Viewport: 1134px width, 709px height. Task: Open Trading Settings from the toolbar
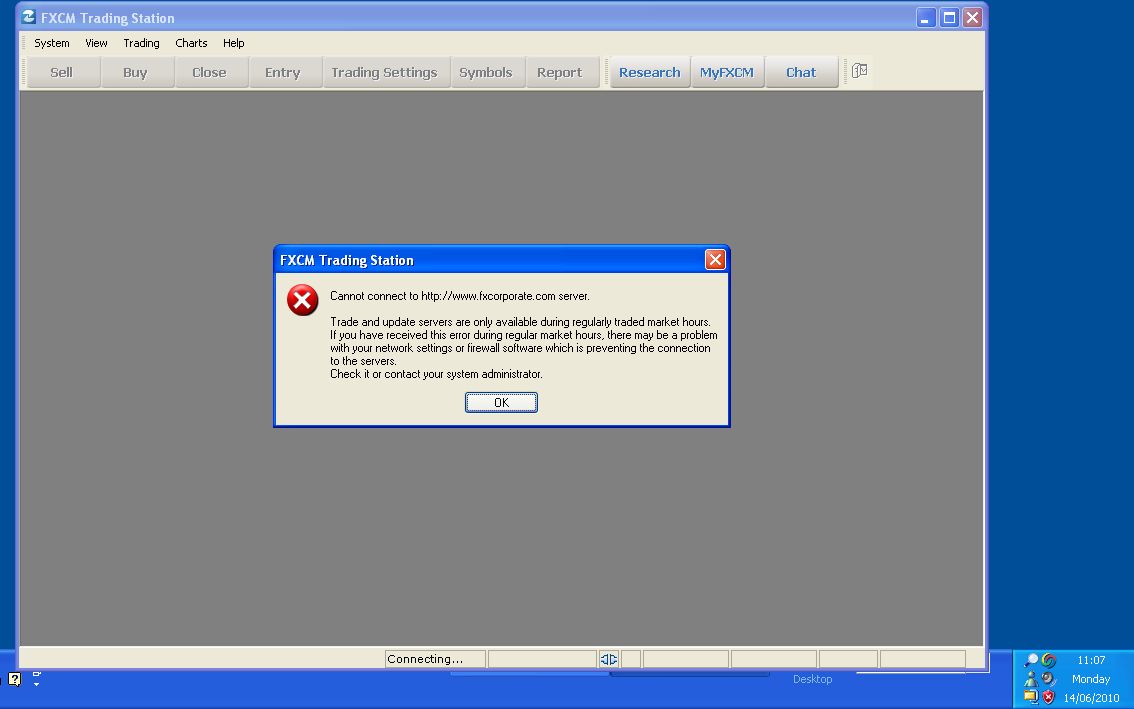(x=386, y=72)
